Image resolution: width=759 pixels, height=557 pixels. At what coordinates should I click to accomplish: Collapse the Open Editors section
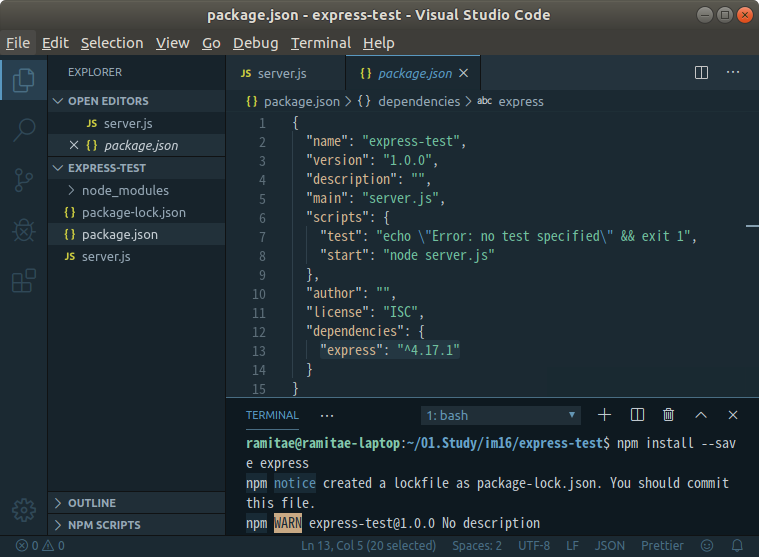pyautogui.click(x=58, y=101)
